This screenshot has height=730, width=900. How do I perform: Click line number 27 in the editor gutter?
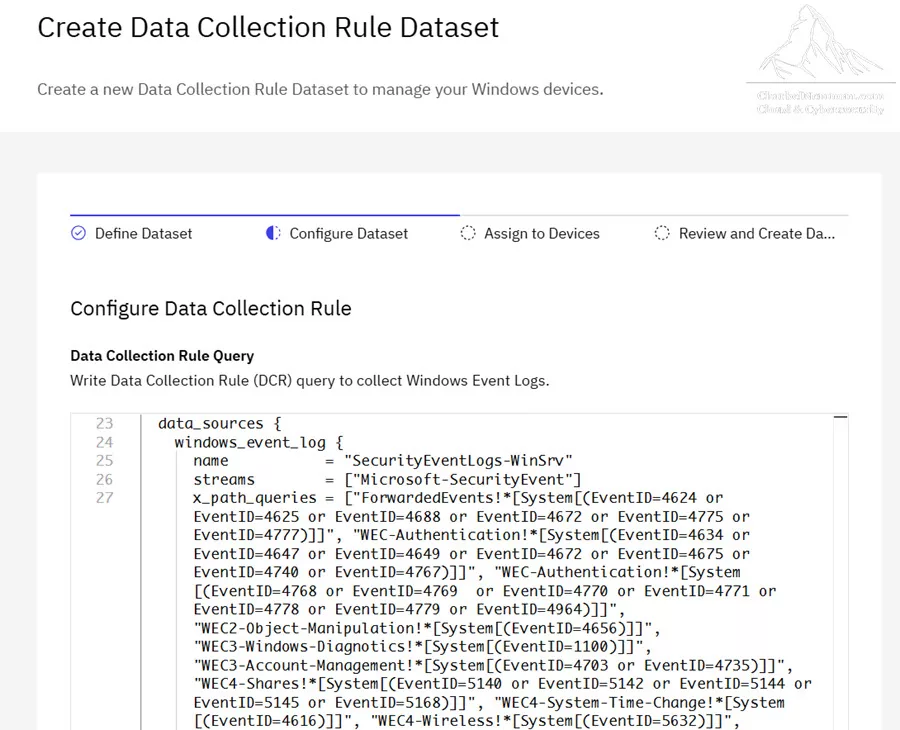104,498
